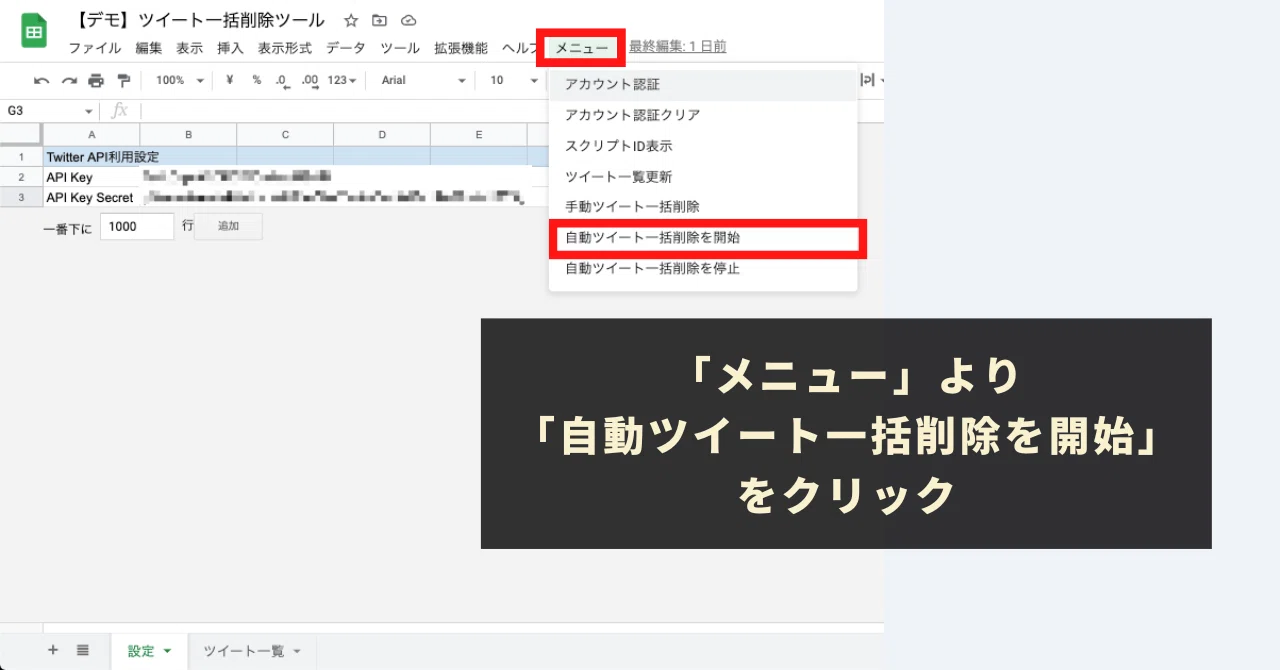
Task: Redo the last action
Action: point(69,80)
